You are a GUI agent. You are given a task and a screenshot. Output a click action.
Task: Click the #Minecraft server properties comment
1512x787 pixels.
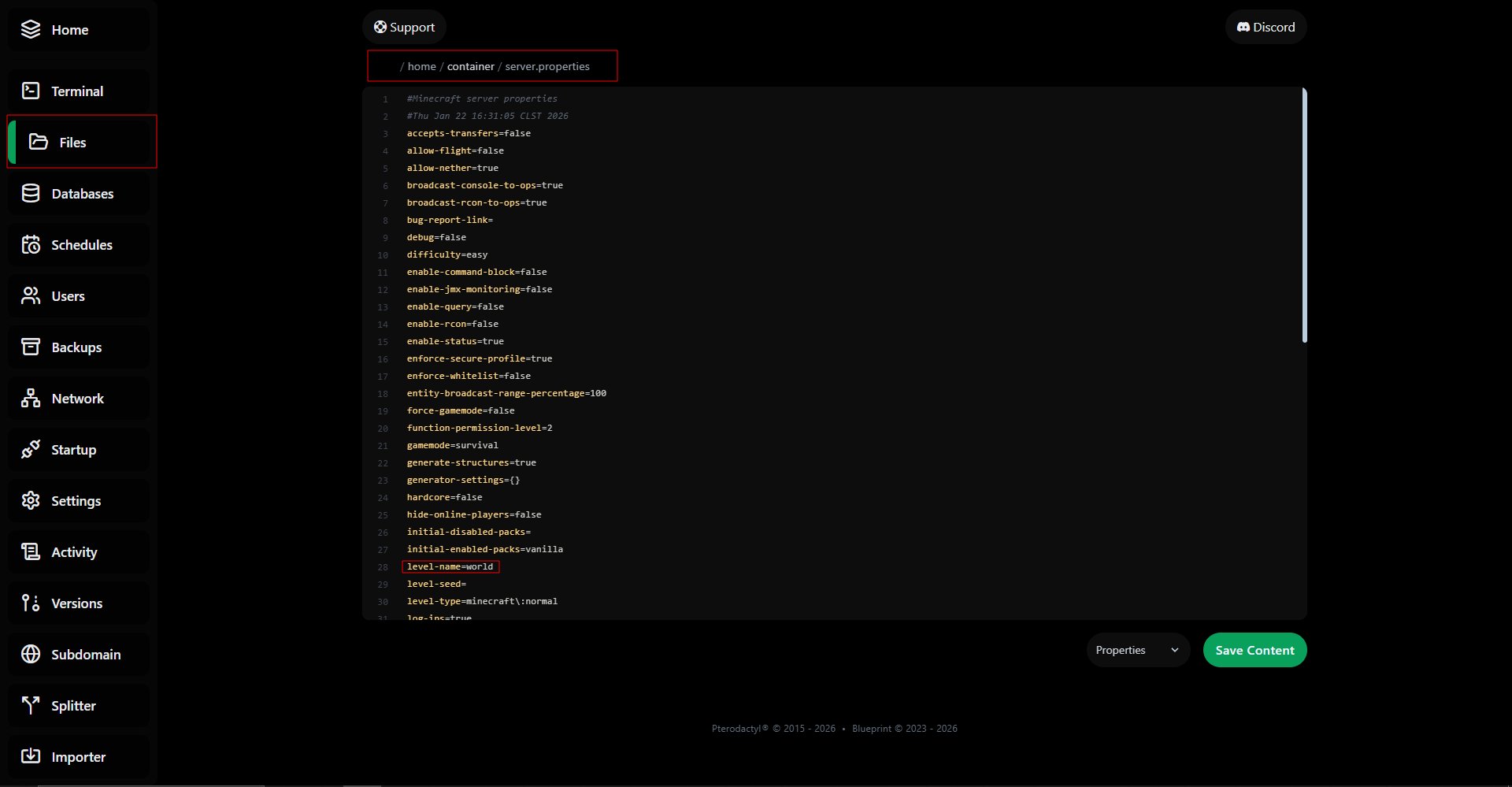pos(482,98)
